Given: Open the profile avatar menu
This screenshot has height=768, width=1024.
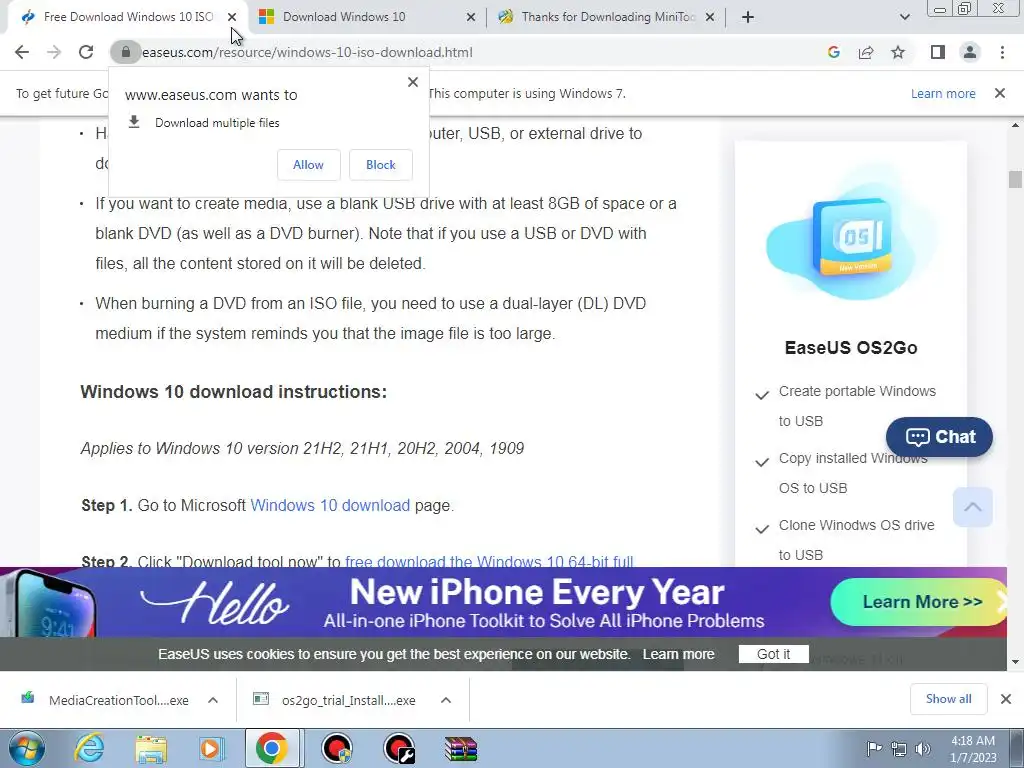Looking at the screenshot, I should pyautogui.click(x=970, y=52).
